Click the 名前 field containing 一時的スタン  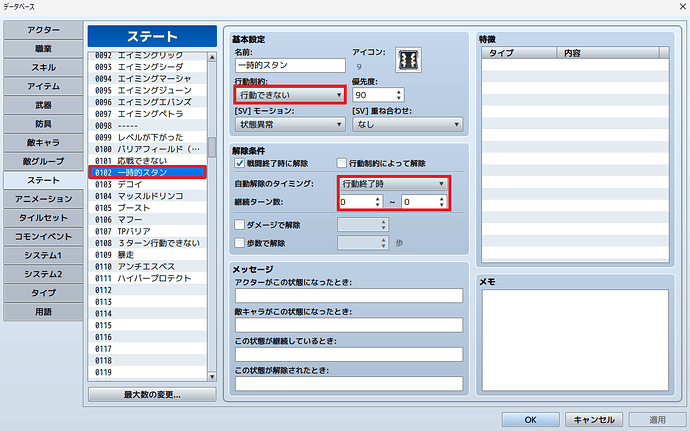click(x=290, y=65)
